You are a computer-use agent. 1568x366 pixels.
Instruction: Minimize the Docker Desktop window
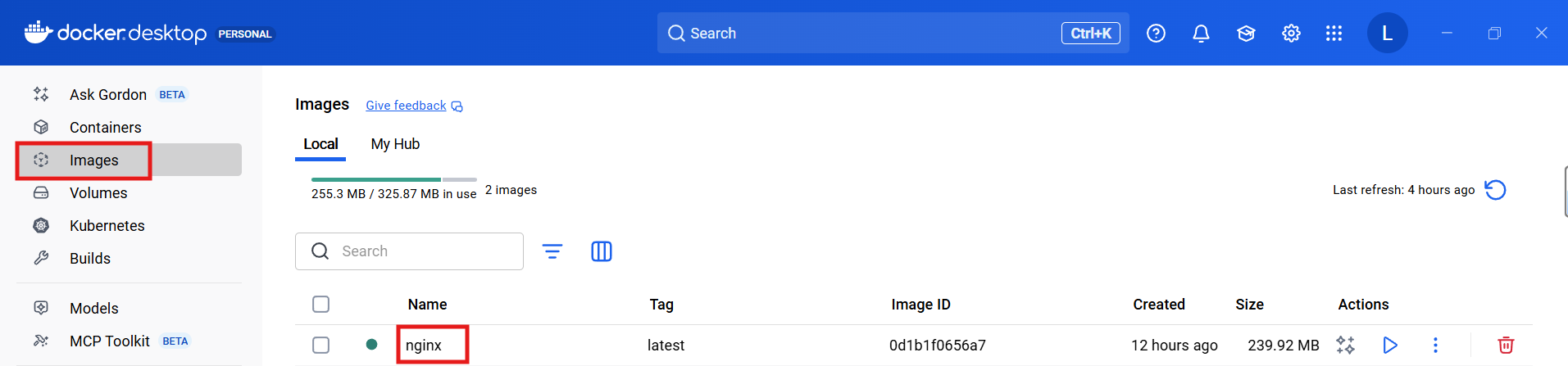pos(1447,33)
